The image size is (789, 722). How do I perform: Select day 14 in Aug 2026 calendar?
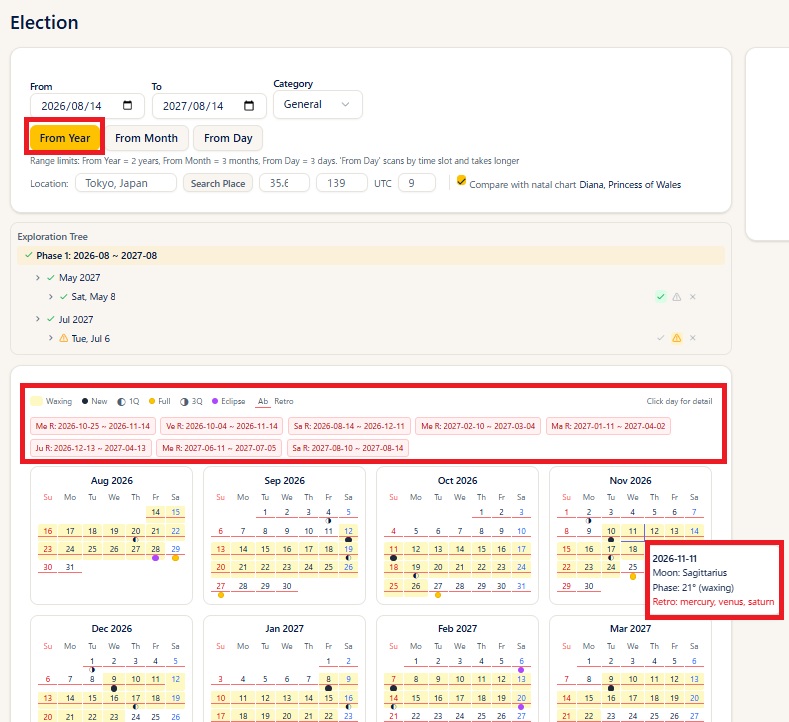(155, 512)
